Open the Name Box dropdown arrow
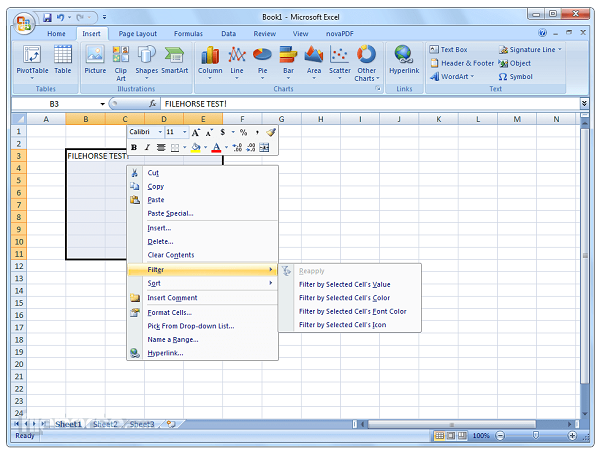Image resolution: width=600 pixels, height=454 pixels. pos(103,104)
